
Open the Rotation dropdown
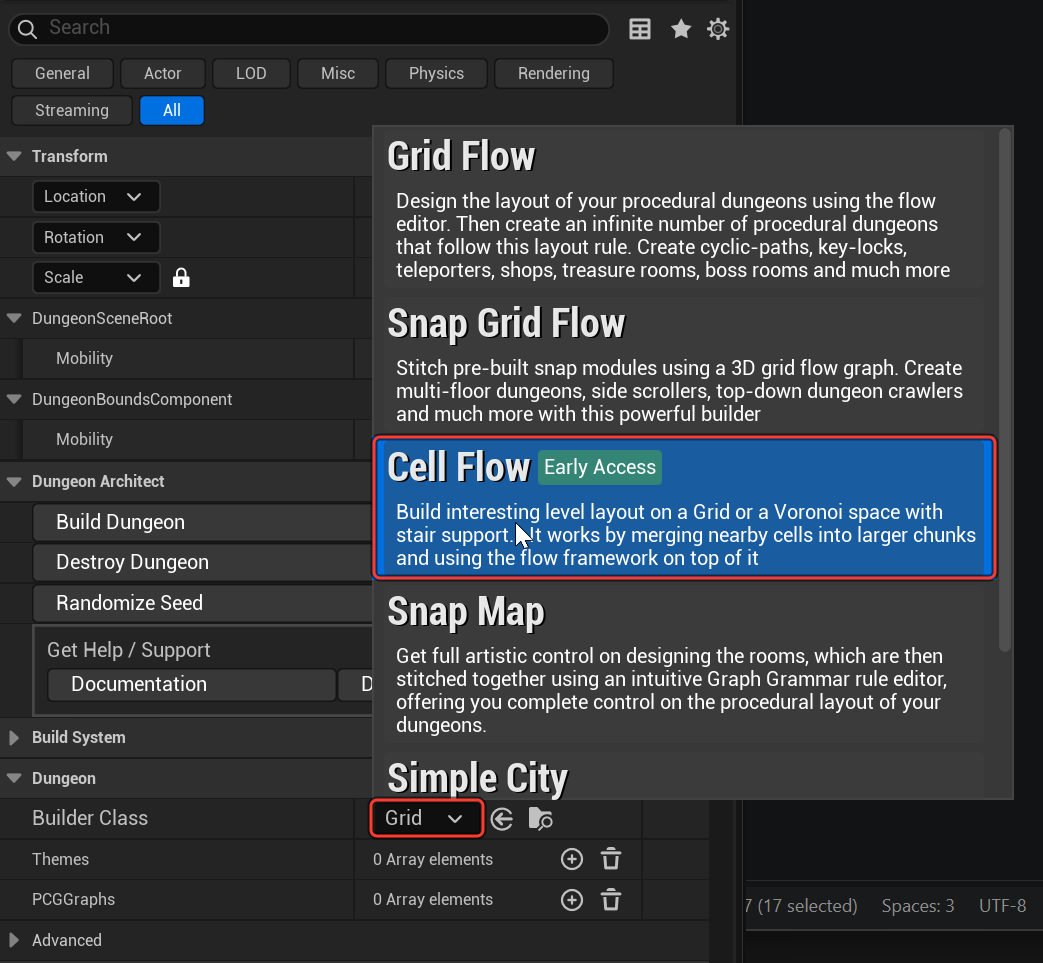[x=96, y=237]
